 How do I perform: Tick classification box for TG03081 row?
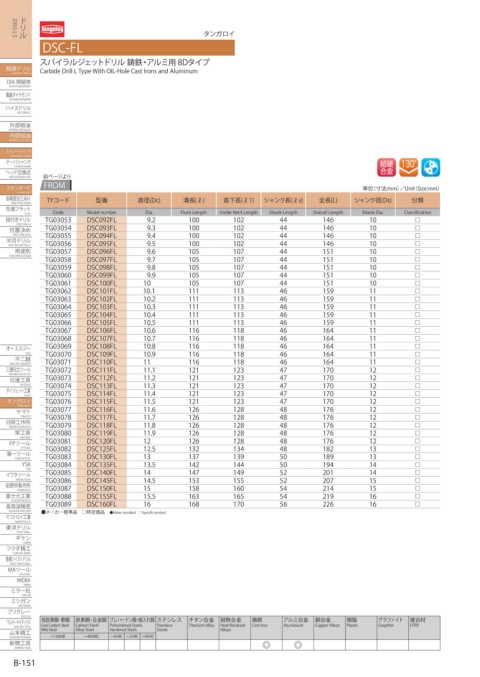[x=417, y=441]
